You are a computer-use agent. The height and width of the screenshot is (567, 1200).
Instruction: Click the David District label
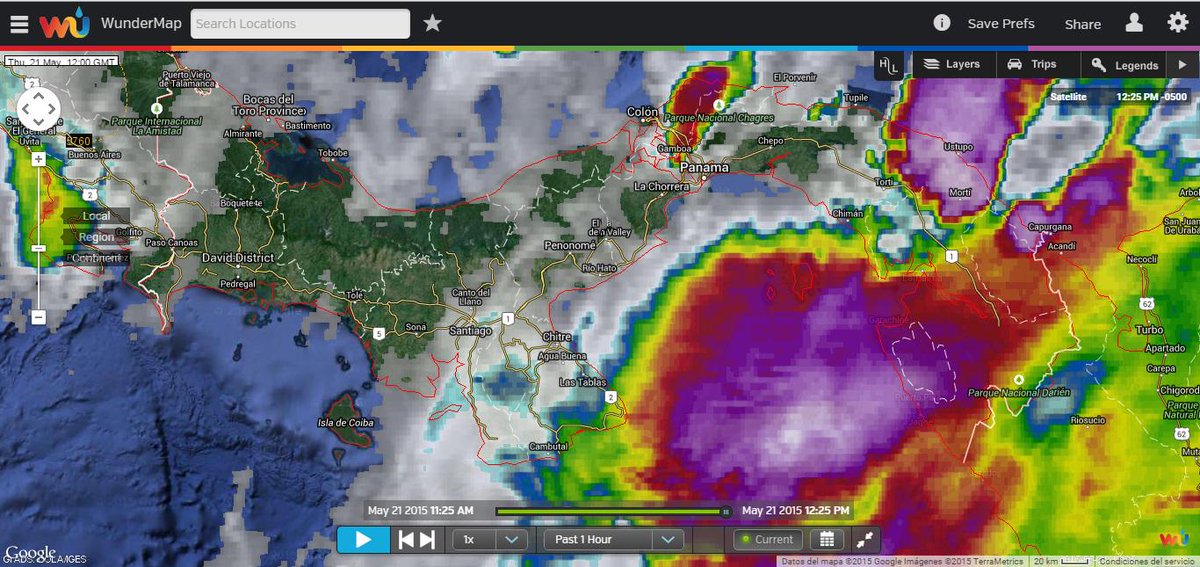click(238, 257)
